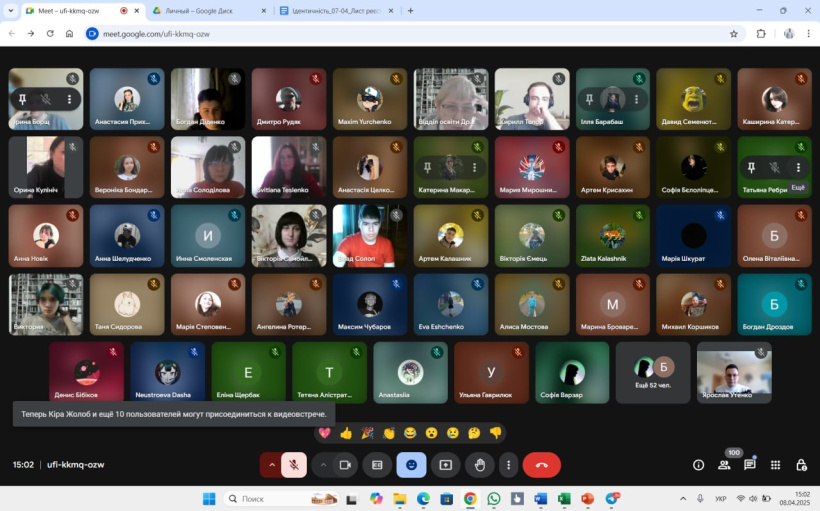The height and width of the screenshot is (511, 820).
Task: Expand video settings arrow beside the camera
Action: coord(322,465)
